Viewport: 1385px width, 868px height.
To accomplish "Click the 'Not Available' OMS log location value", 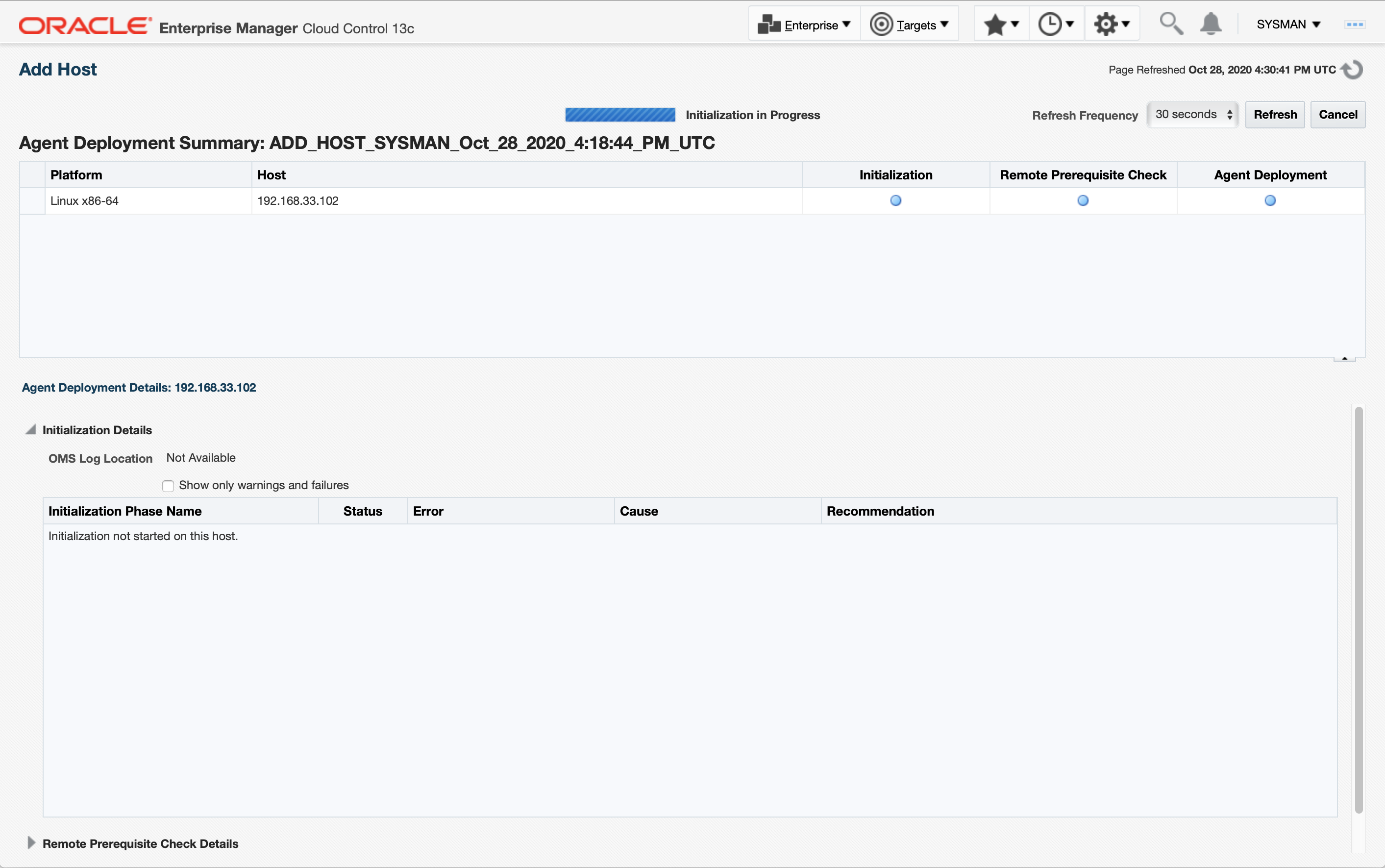I will click(201, 458).
